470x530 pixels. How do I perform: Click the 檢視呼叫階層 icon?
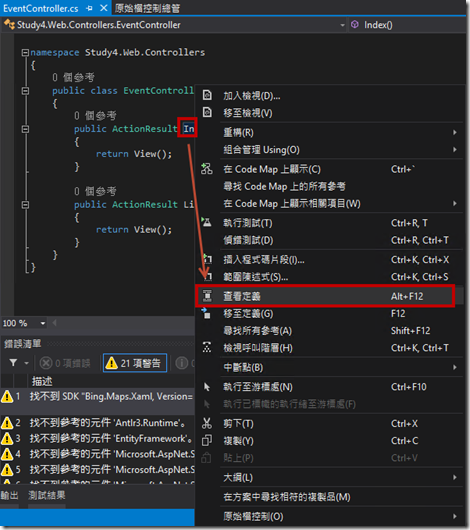coord(207,347)
